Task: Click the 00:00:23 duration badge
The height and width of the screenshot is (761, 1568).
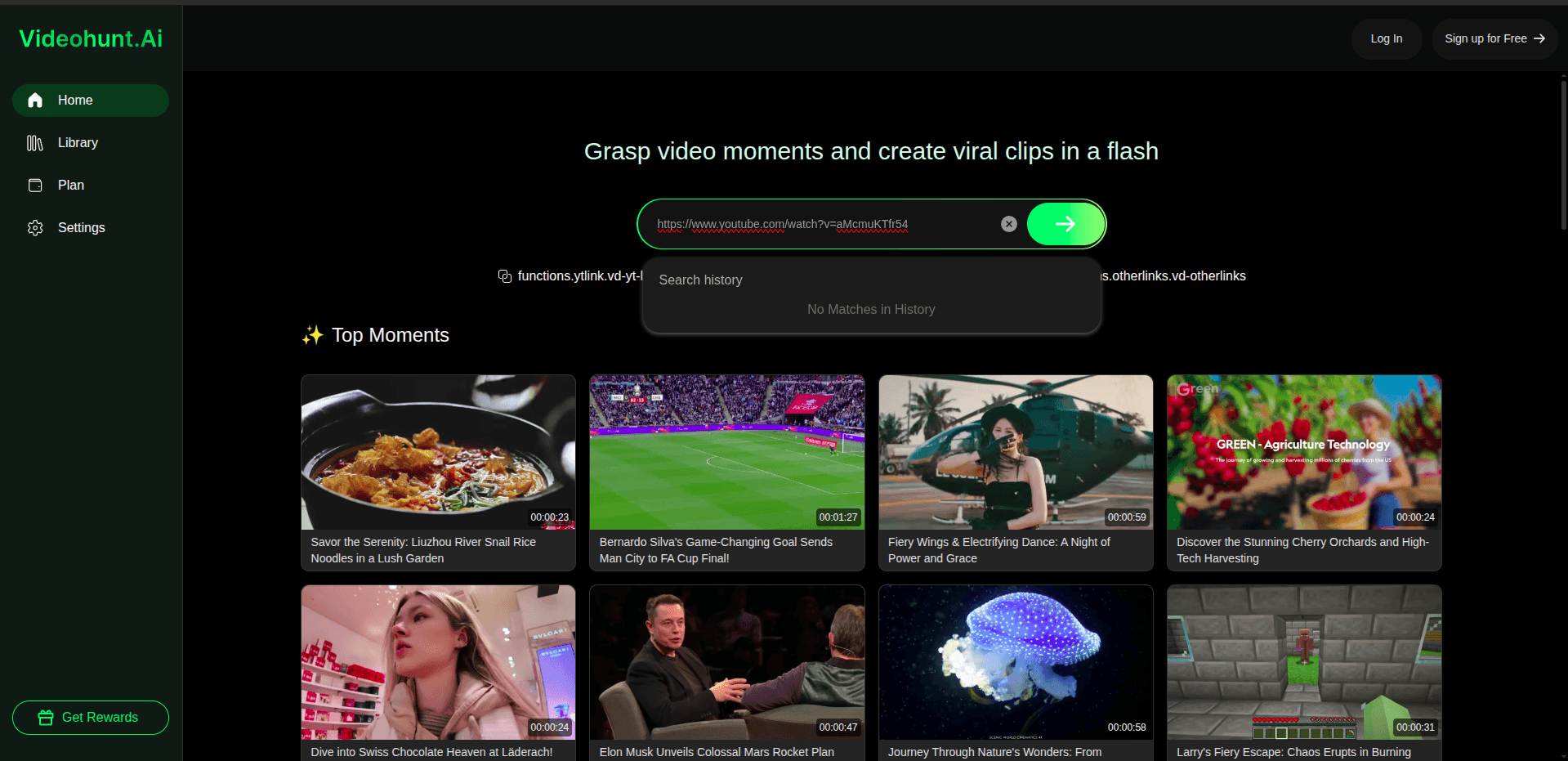Action: tap(549, 517)
